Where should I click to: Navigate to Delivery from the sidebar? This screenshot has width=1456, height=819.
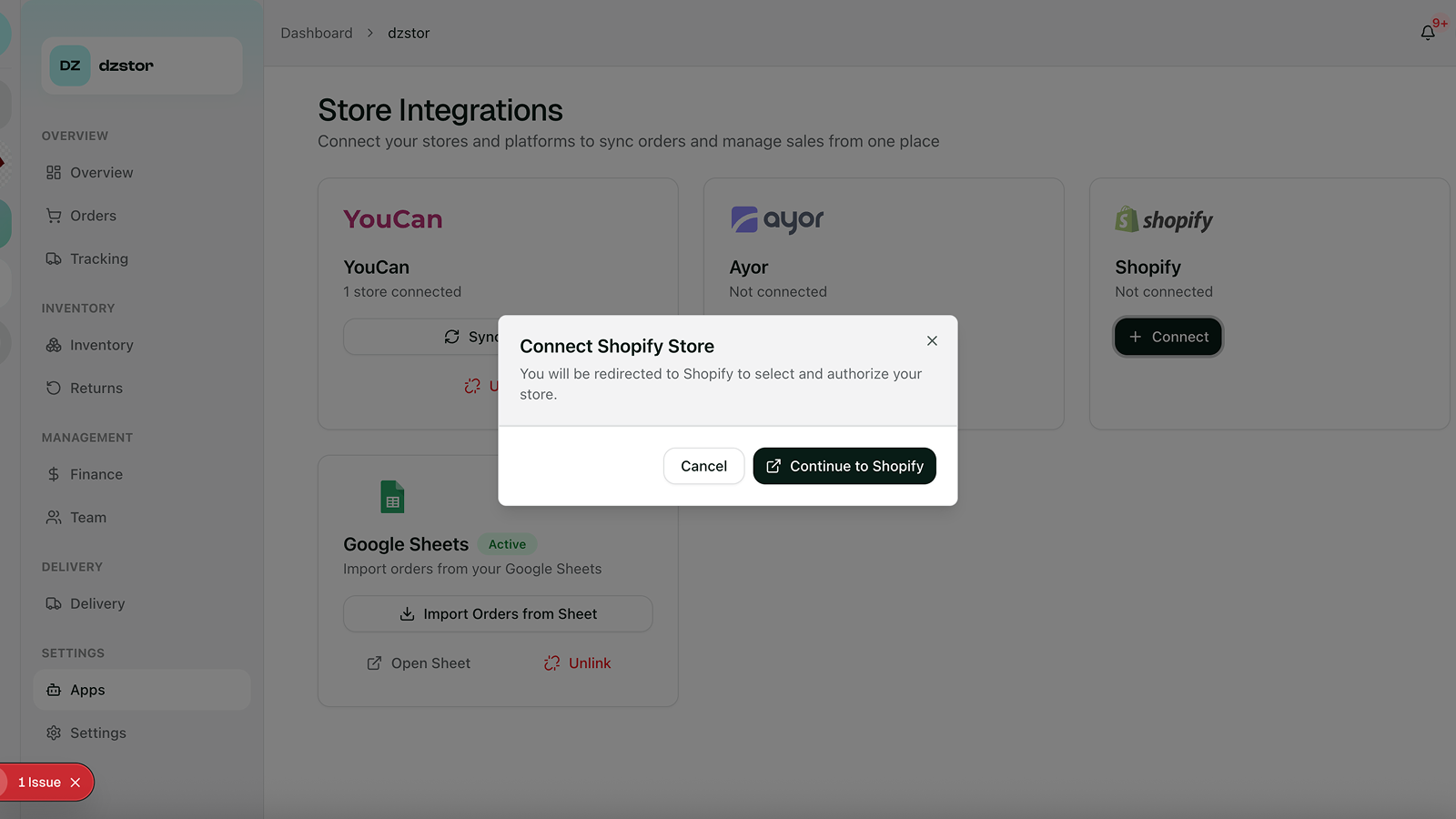[97, 603]
